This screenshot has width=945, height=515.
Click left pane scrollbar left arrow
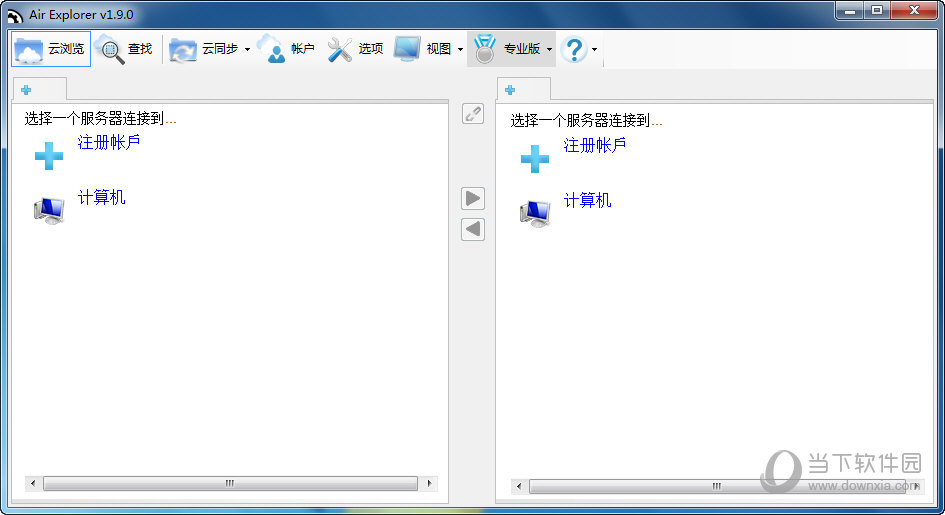tap(33, 483)
